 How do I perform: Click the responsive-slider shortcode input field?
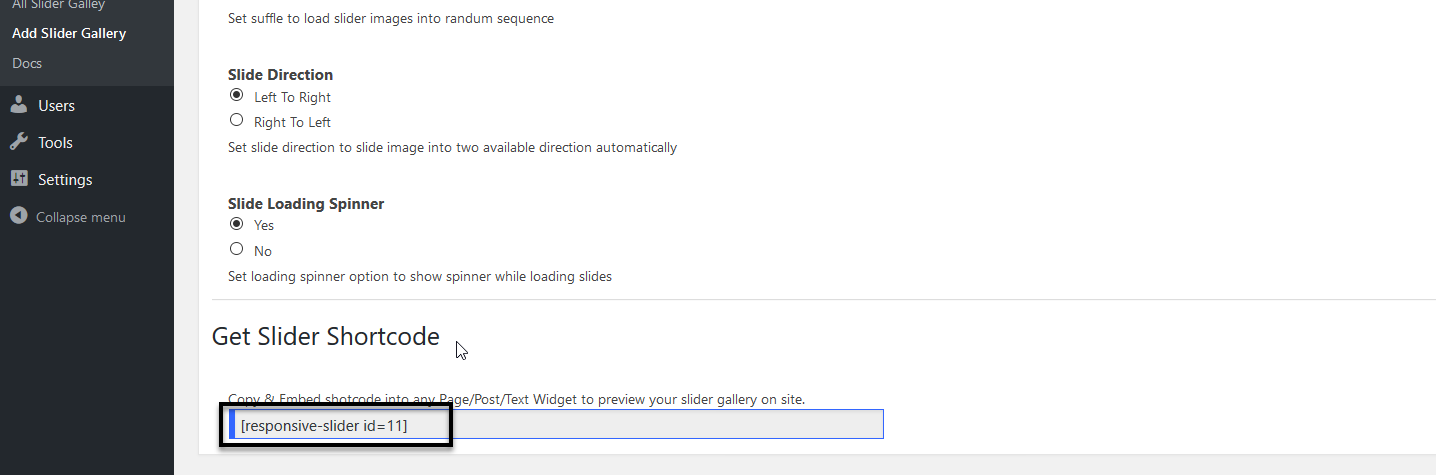(556, 425)
